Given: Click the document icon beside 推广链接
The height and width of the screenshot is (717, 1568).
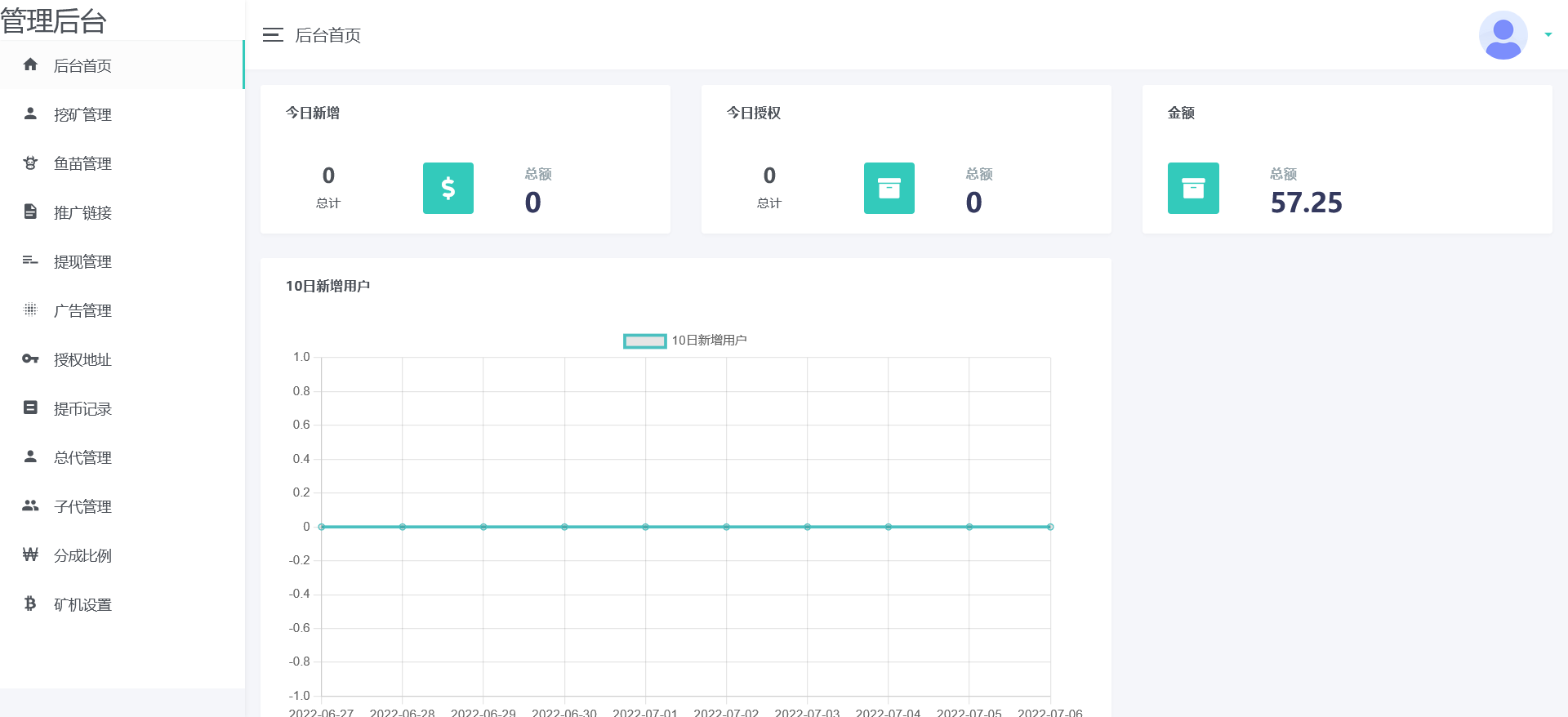Looking at the screenshot, I should 30,212.
